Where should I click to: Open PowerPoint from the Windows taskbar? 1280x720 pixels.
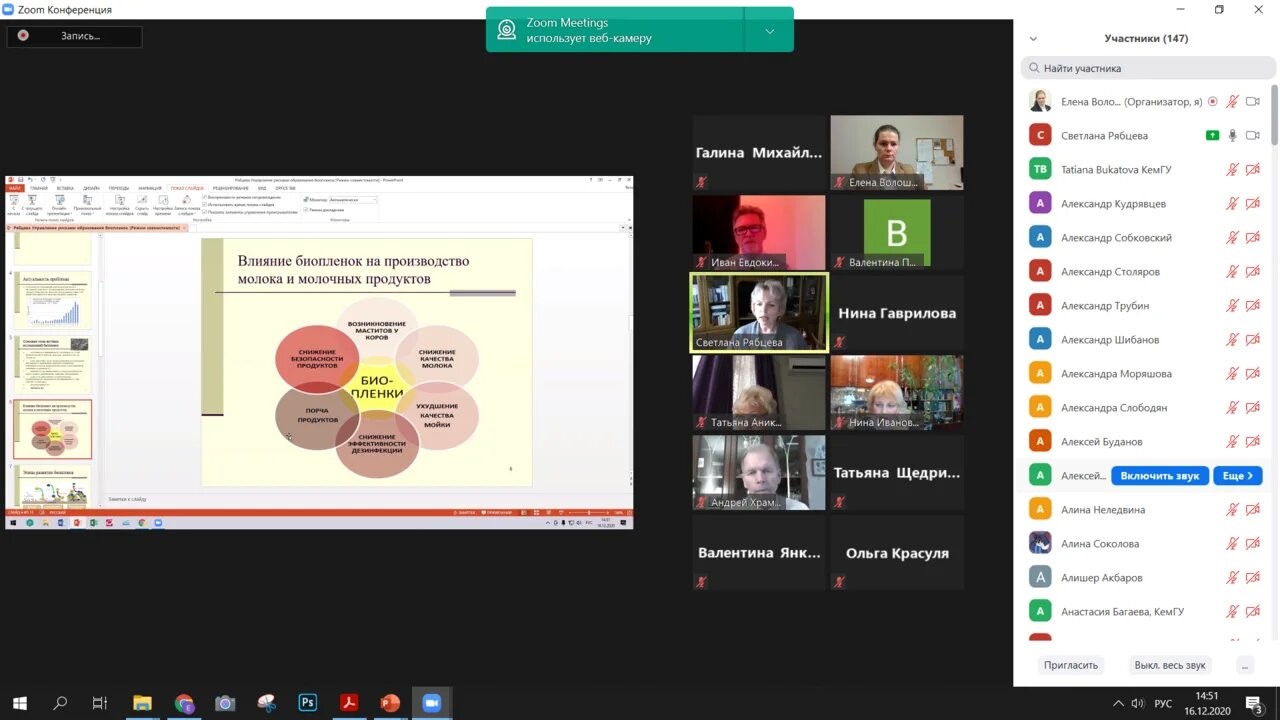pyautogui.click(x=390, y=703)
